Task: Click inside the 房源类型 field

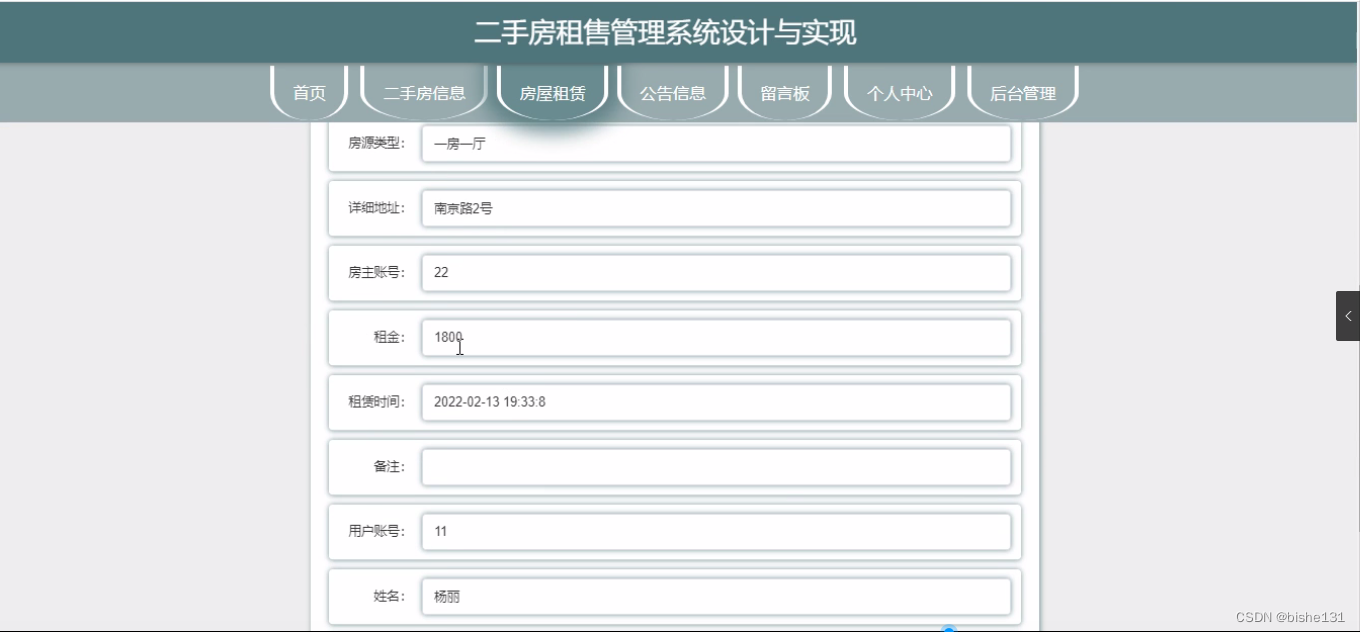Action: (716, 143)
